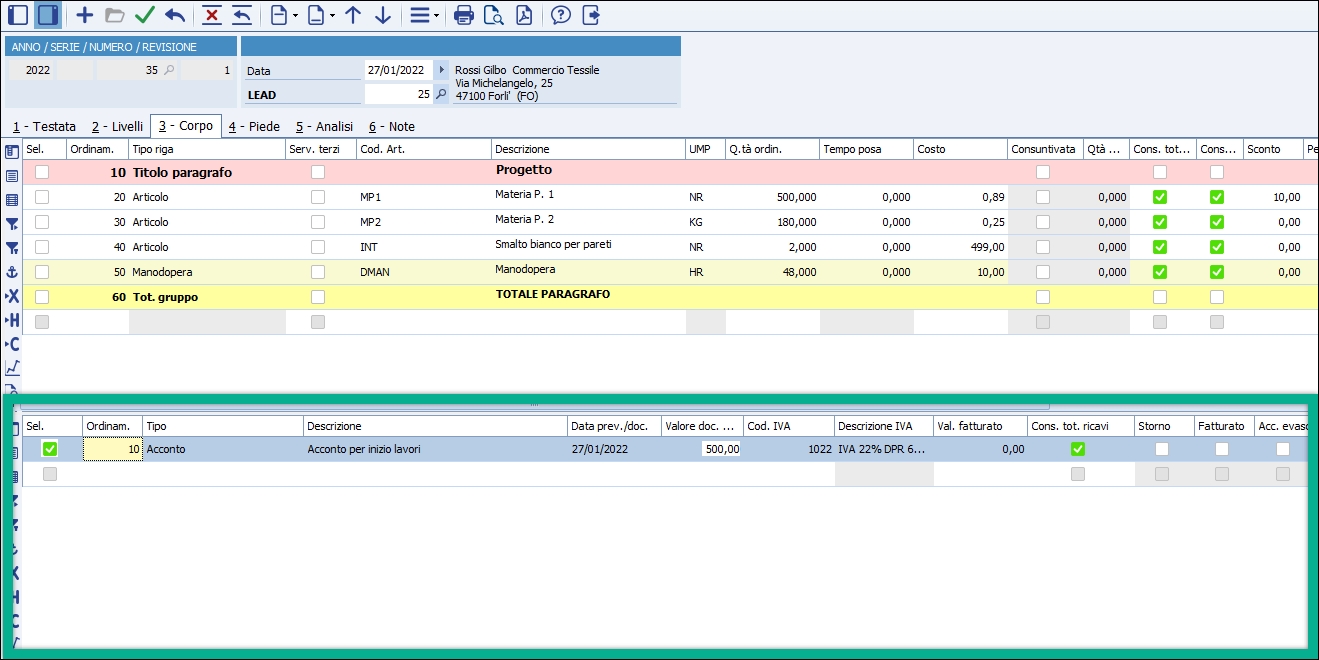Click the arrow button next to Data field
The height and width of the screenshot is (660, 1319).
coord(442,70)
